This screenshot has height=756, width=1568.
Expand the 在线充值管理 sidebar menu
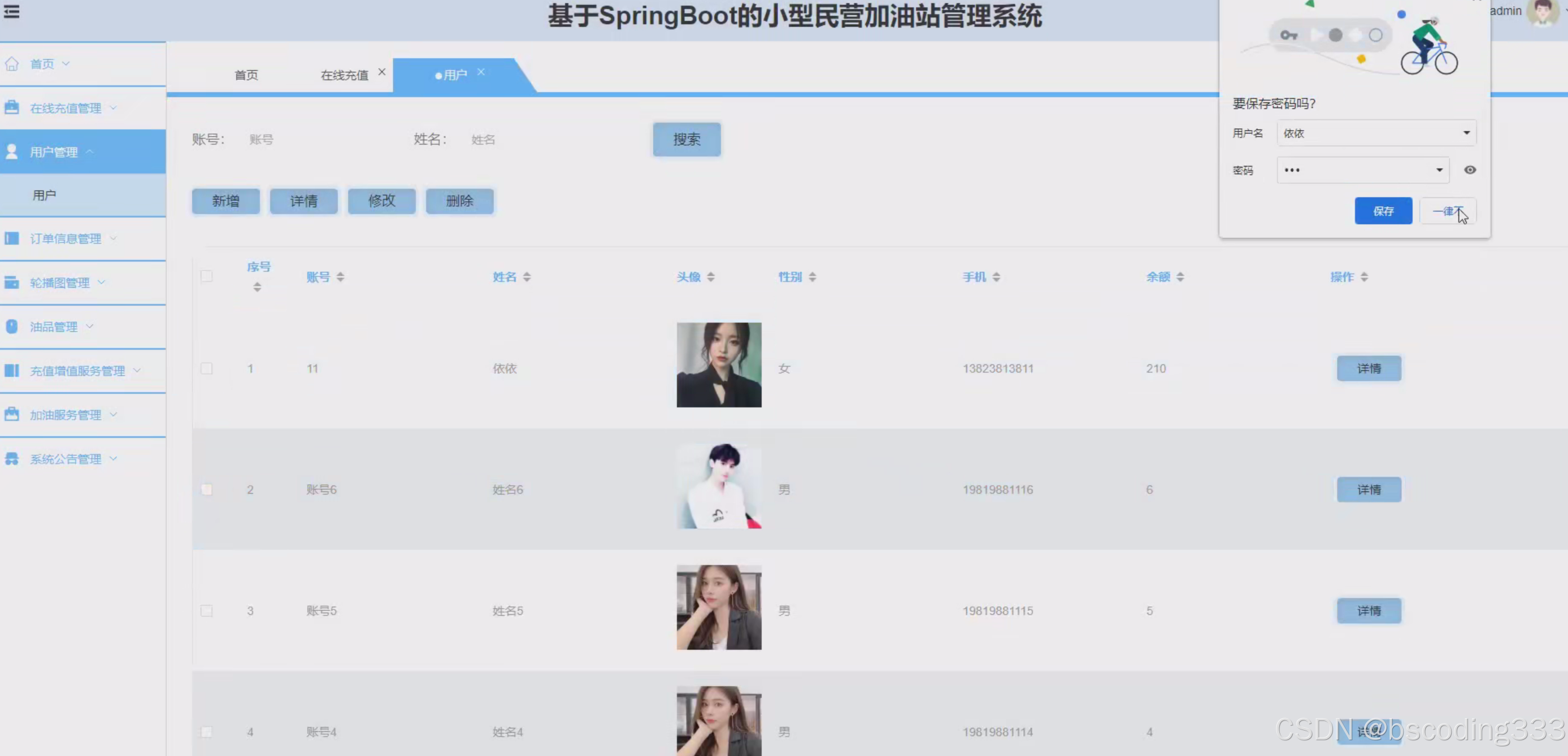point(113,108)
